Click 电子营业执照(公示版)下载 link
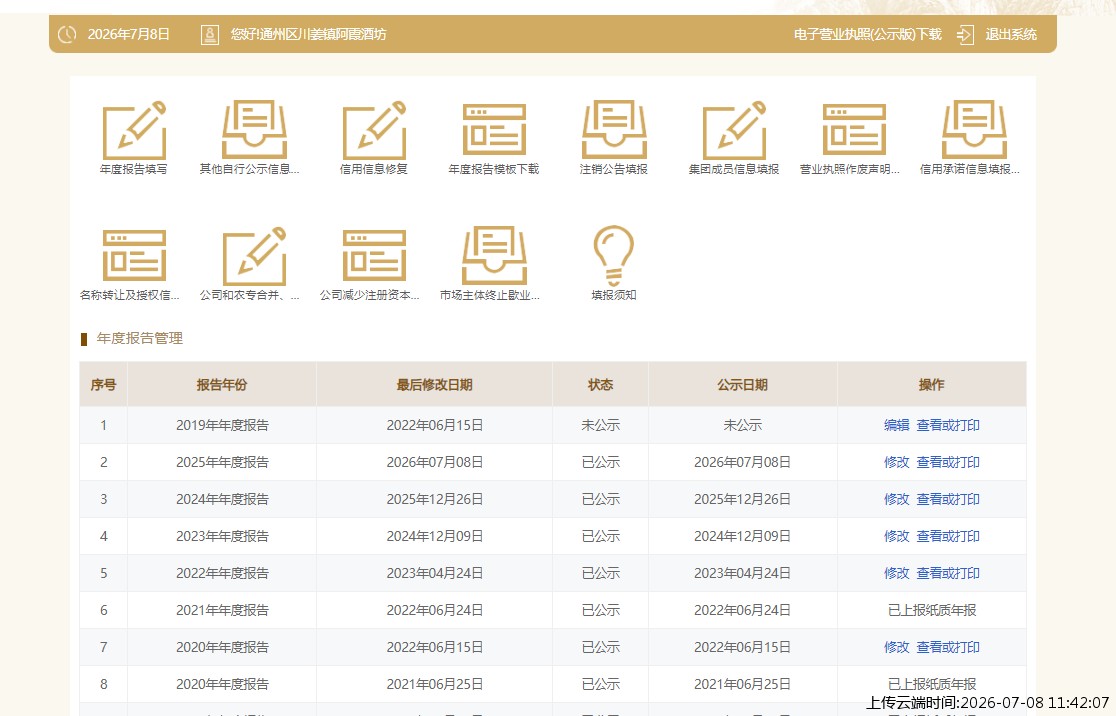Image resolution: width=1116 pixels, height=716 pixels. 868,34
